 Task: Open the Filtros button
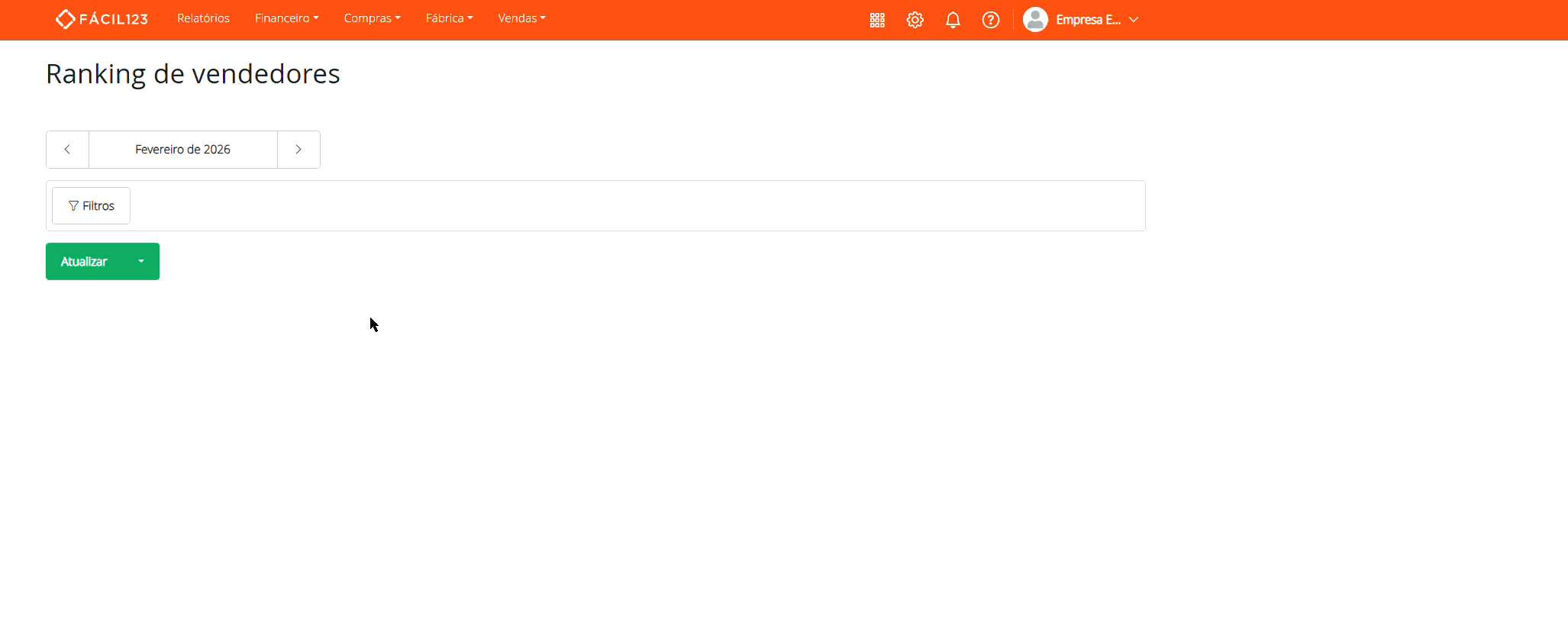(x=91, y=206)
